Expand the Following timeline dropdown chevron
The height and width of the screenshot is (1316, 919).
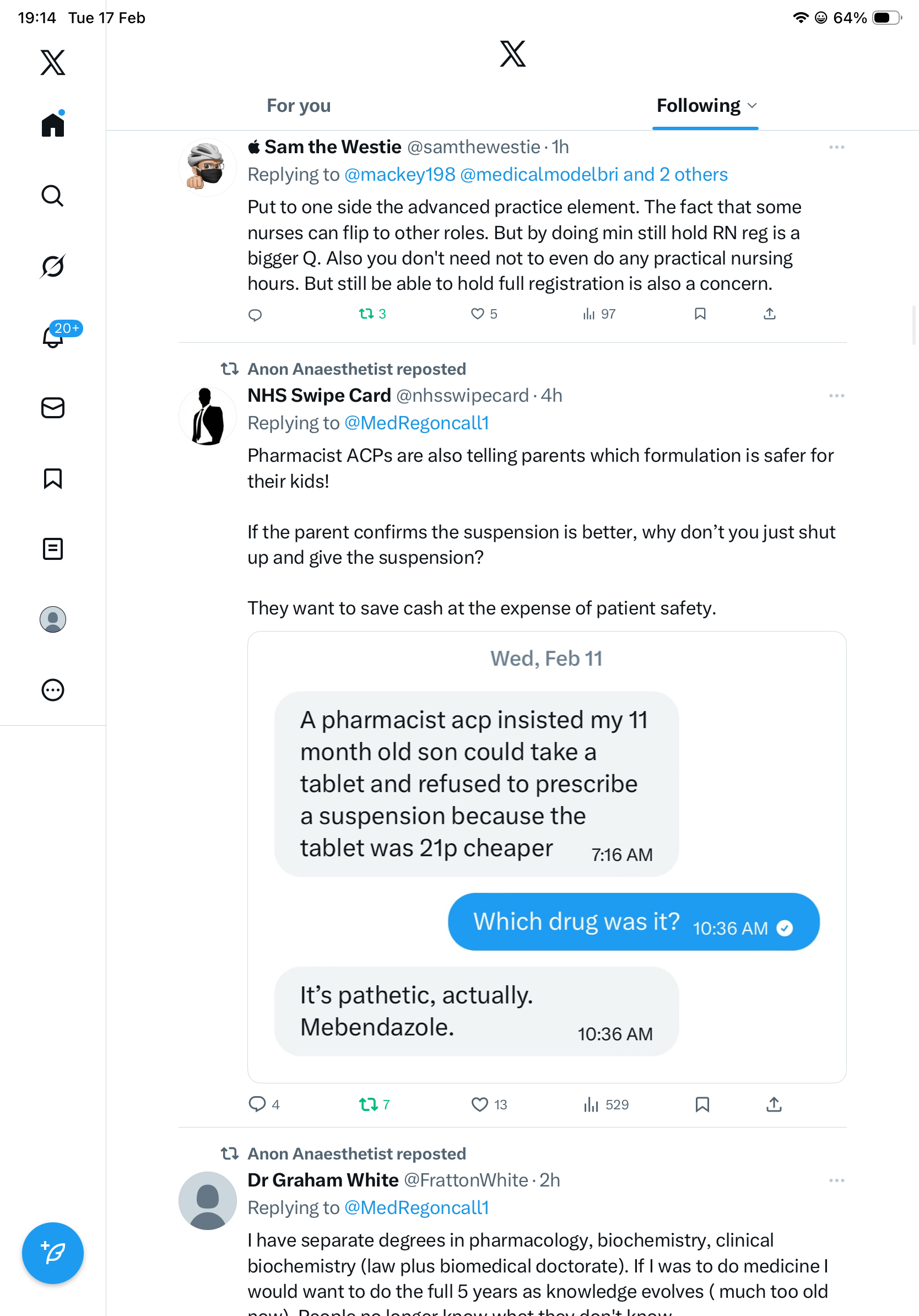click(753, 106)
